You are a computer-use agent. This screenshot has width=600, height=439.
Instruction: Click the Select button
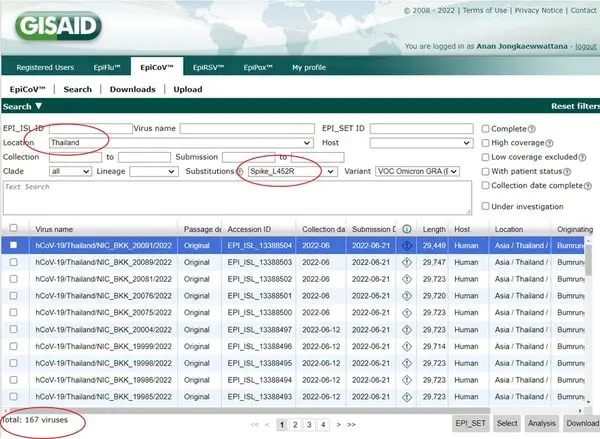point(507,423)
